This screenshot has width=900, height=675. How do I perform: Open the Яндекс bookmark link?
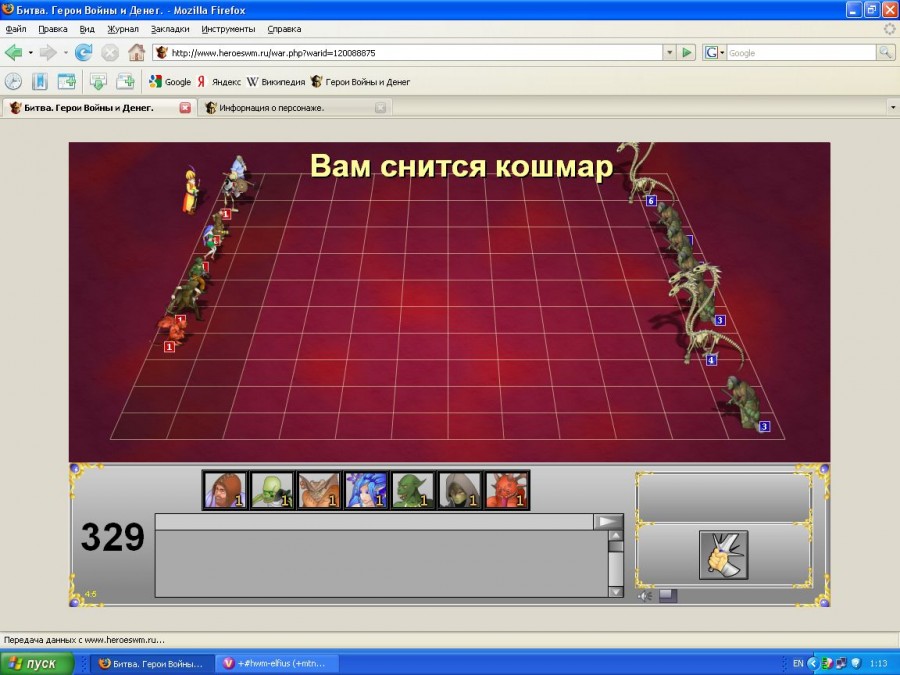(x=219, y=82)
